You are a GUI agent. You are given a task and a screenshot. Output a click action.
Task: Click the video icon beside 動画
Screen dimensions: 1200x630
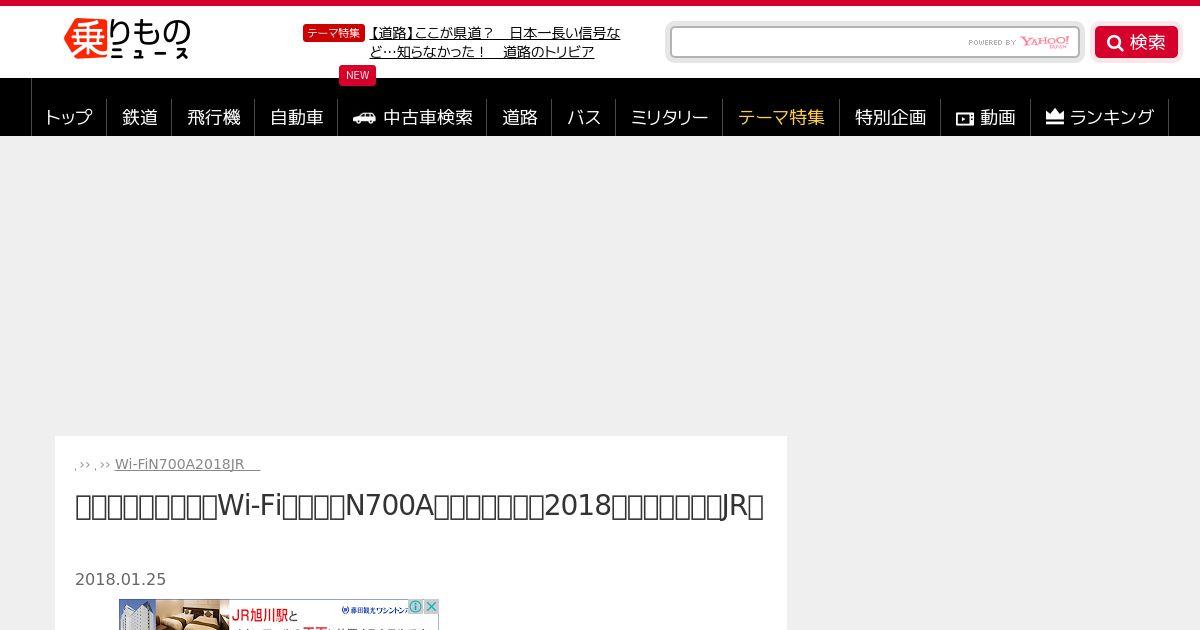tap(965, 118)
